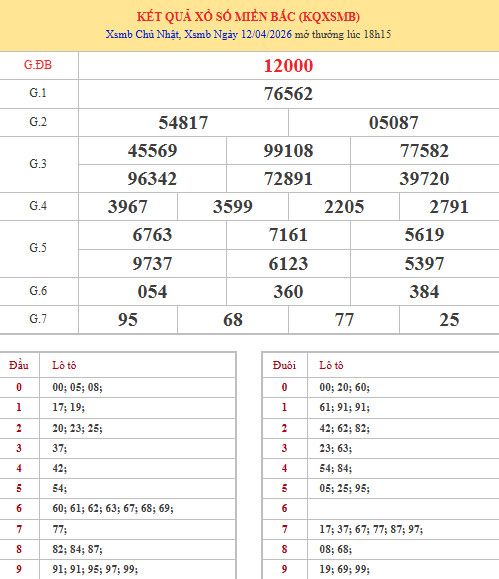Click G.3 number 72891
The image size is (499, 579).
tap(288, 179)
